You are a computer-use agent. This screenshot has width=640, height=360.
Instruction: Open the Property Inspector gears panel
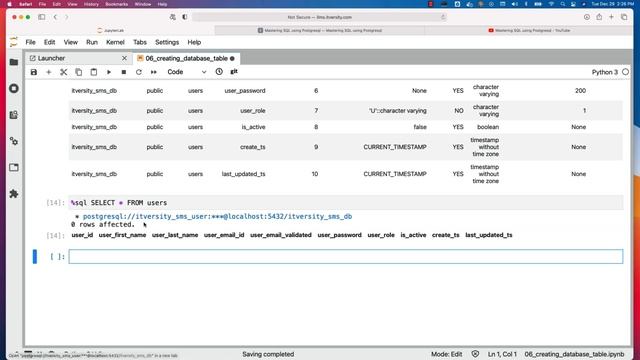[14, 141]
